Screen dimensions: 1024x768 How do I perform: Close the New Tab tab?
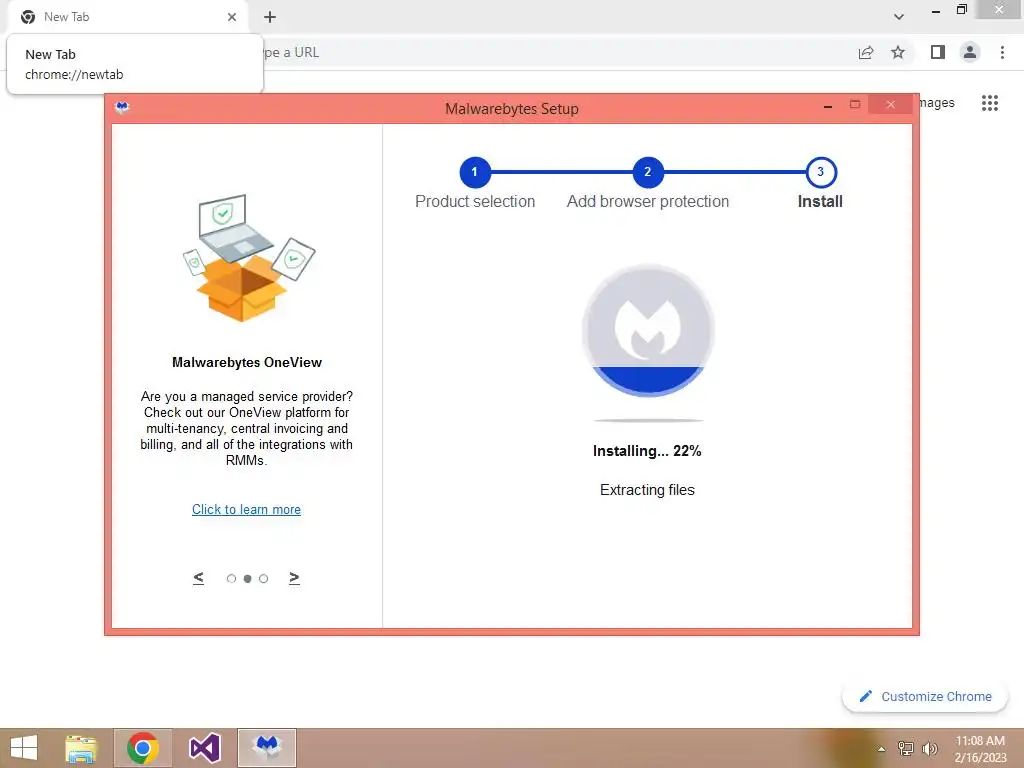tap(232, 17)
